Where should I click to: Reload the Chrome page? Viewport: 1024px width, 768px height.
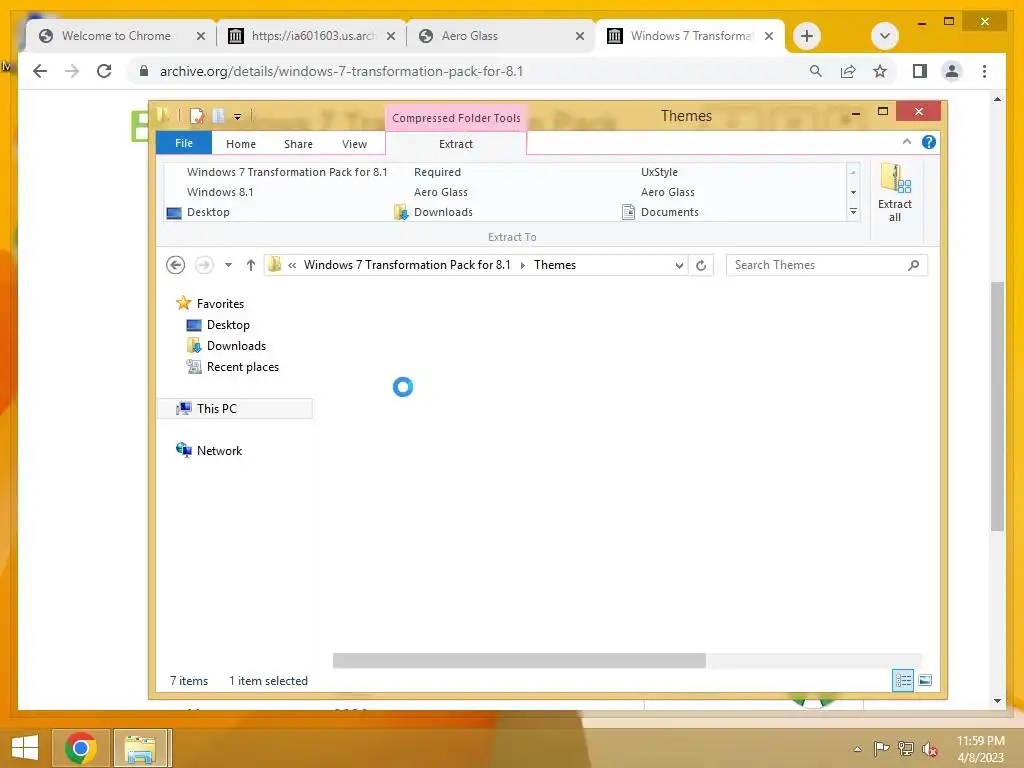pos(104,71)
